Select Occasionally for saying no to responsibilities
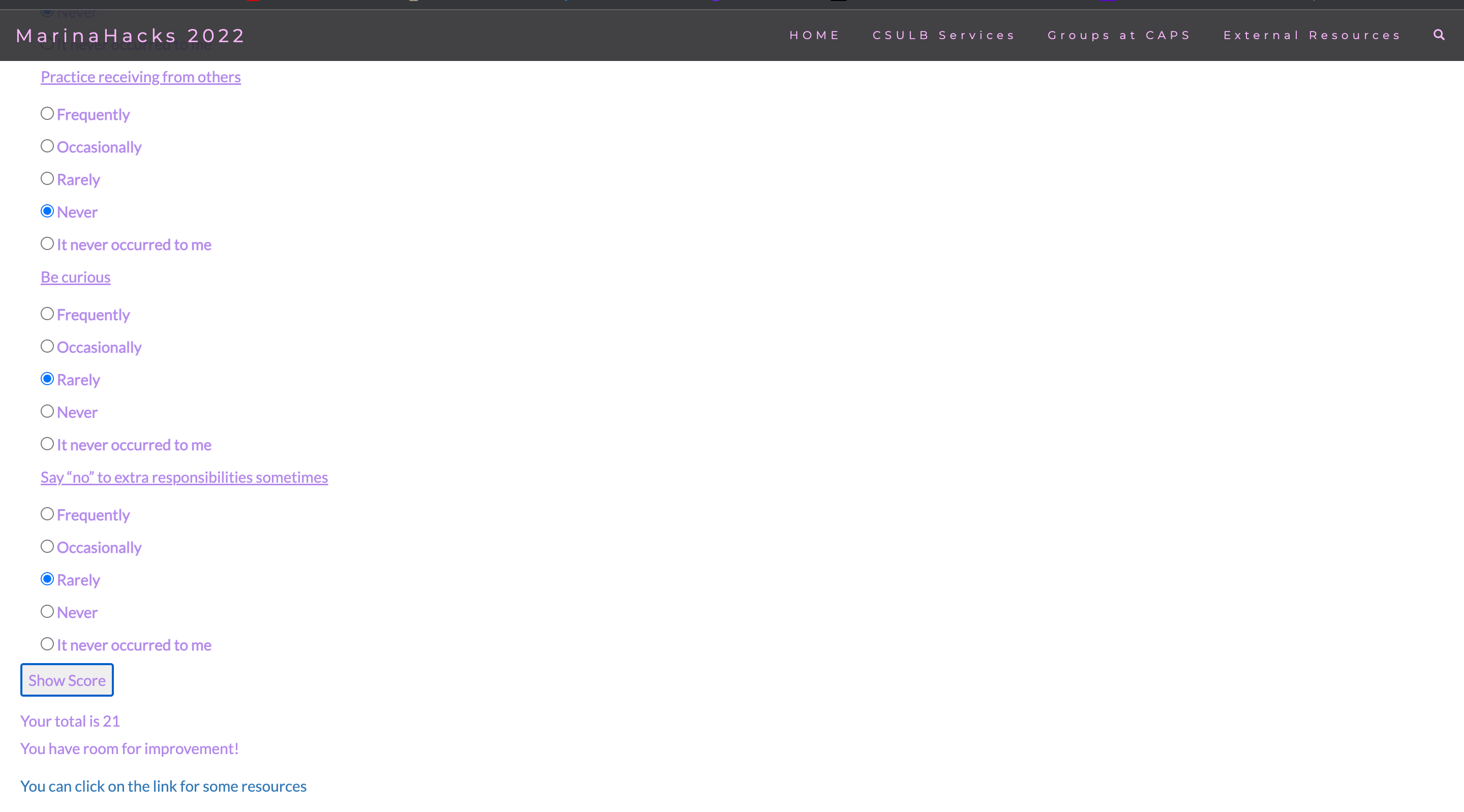Image resolution: width=1464 pixels, height=812 pixels. click(47, 546)
